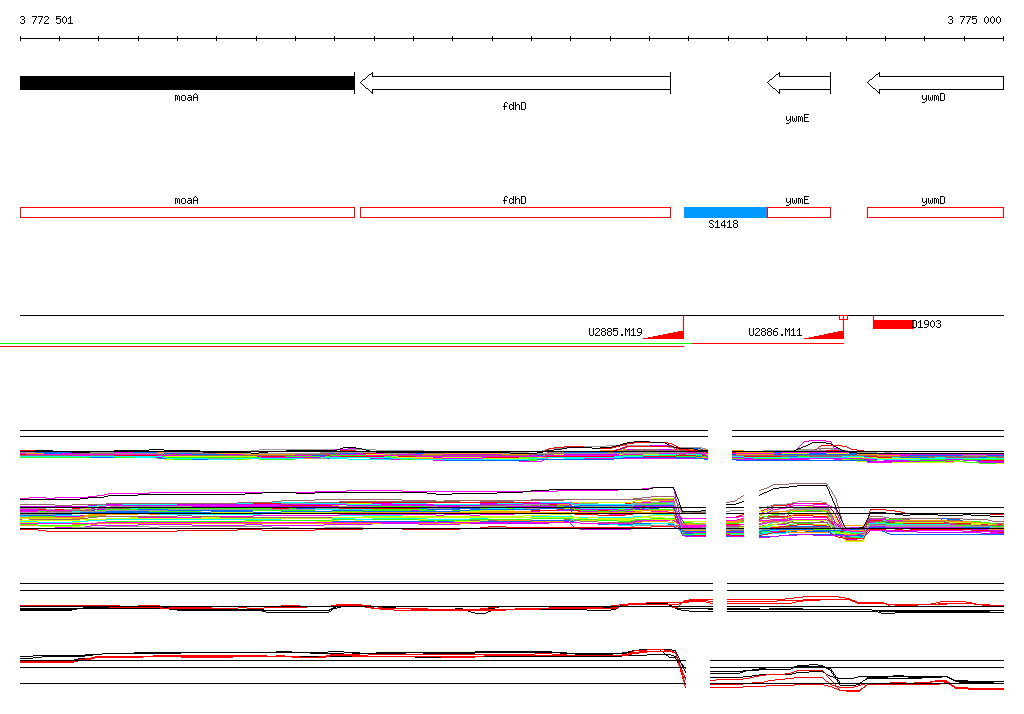Select the red-outlined moaA box in second track
The image size is (1024, 714).
[187, 212]
